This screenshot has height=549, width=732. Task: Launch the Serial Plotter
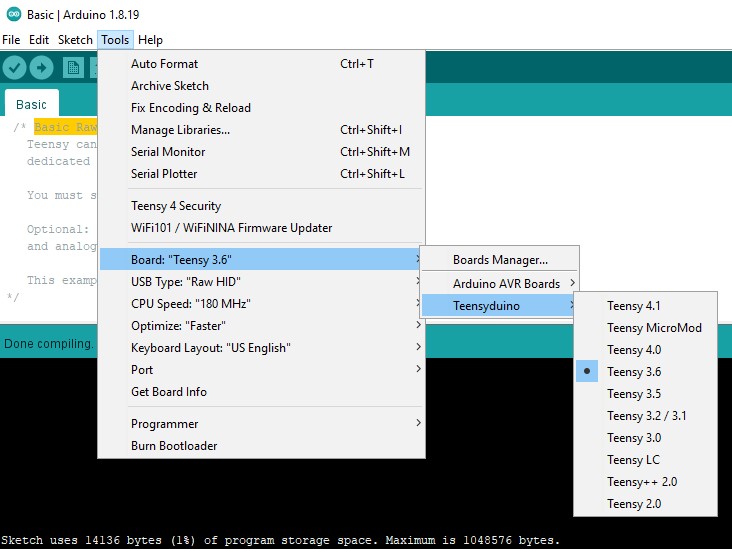(262, 174)
